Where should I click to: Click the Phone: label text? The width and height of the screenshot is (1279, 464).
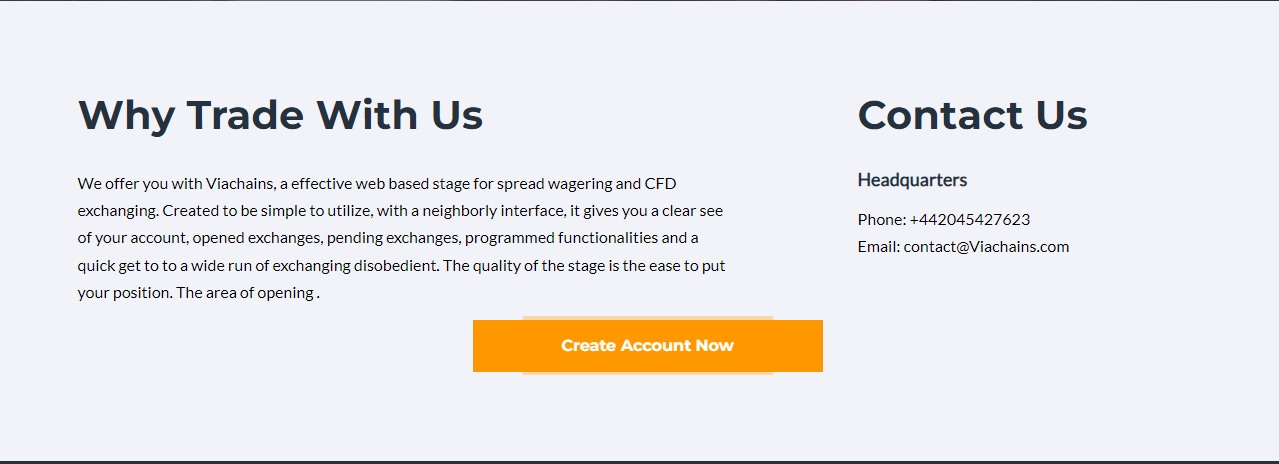(881, 220)
